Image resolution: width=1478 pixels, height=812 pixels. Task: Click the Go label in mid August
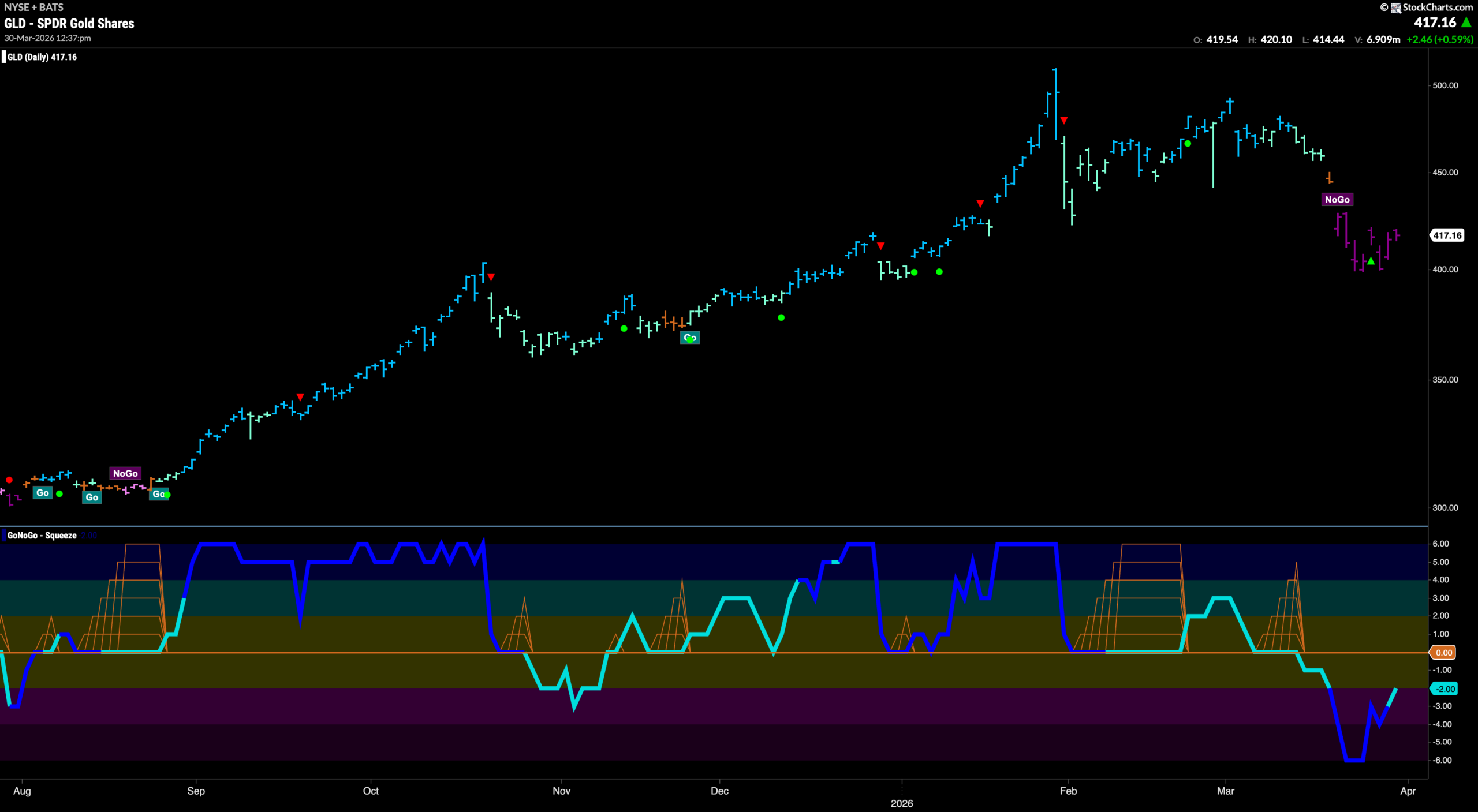[92, 497]
